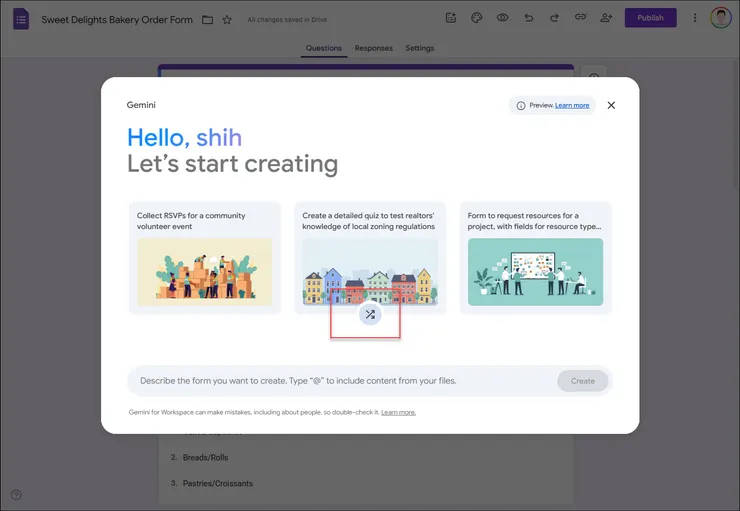Star the Sweet Delights Bakery form
The height and width of the screenshot is (511, 740).
[227, 20]
